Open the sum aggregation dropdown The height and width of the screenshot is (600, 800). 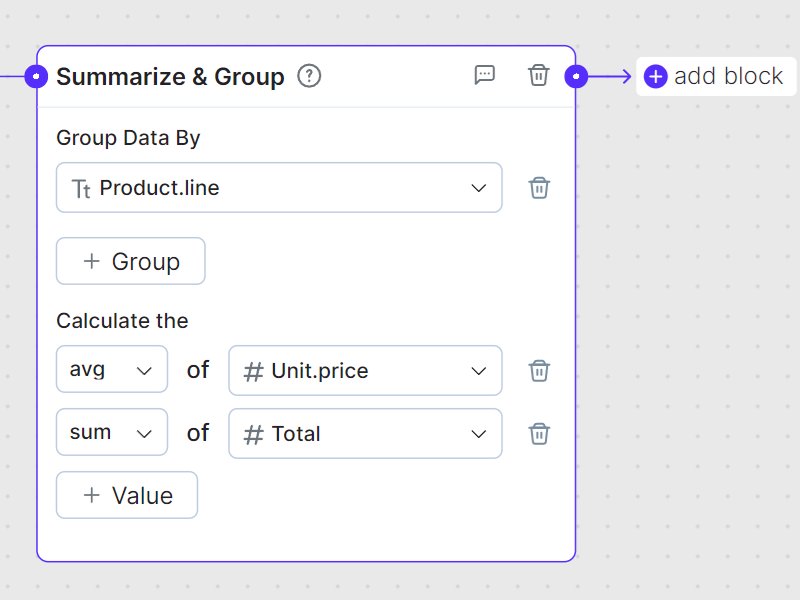pos(111,433)
